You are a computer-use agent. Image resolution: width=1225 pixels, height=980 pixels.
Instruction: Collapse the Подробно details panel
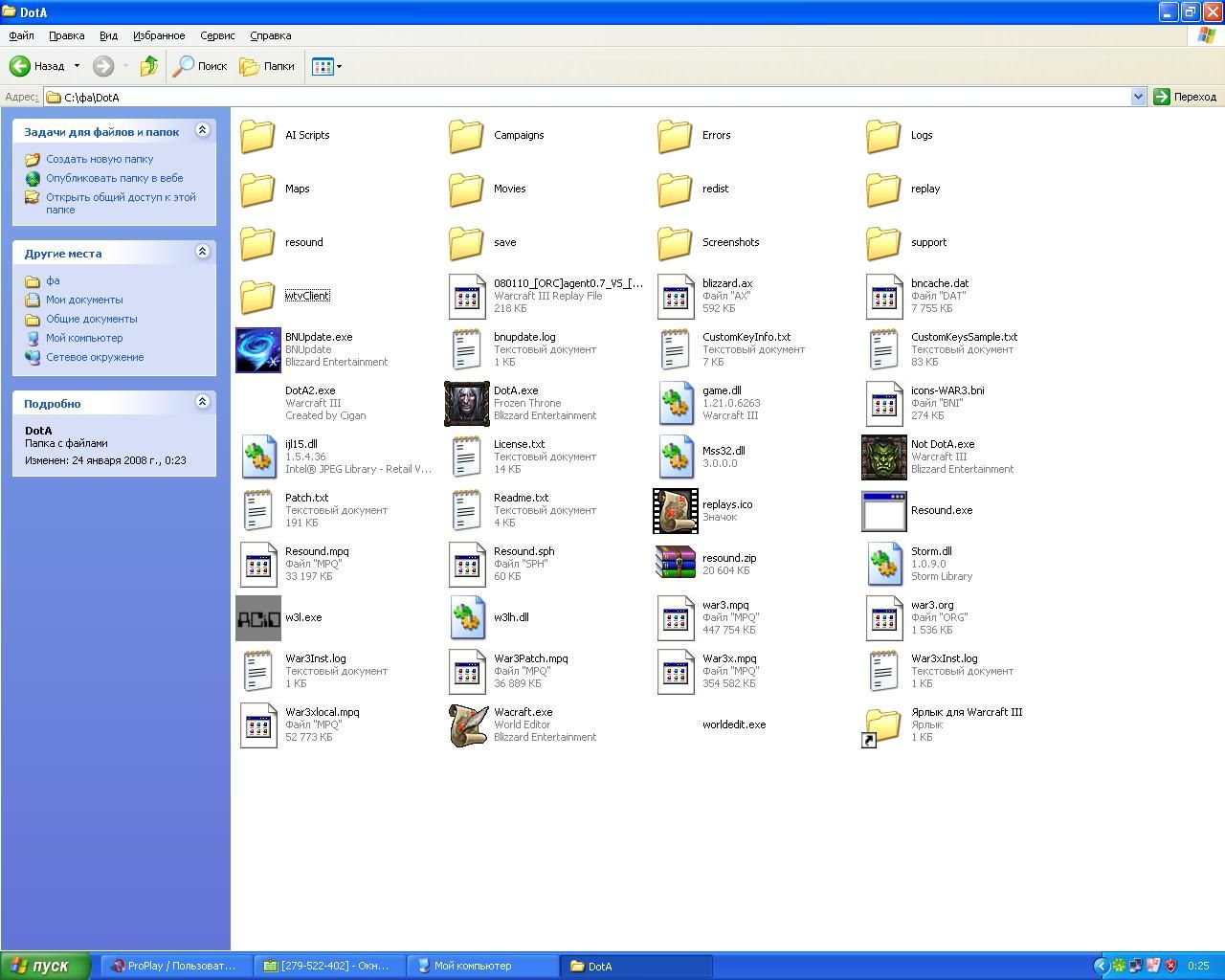[x=202, y=402]
